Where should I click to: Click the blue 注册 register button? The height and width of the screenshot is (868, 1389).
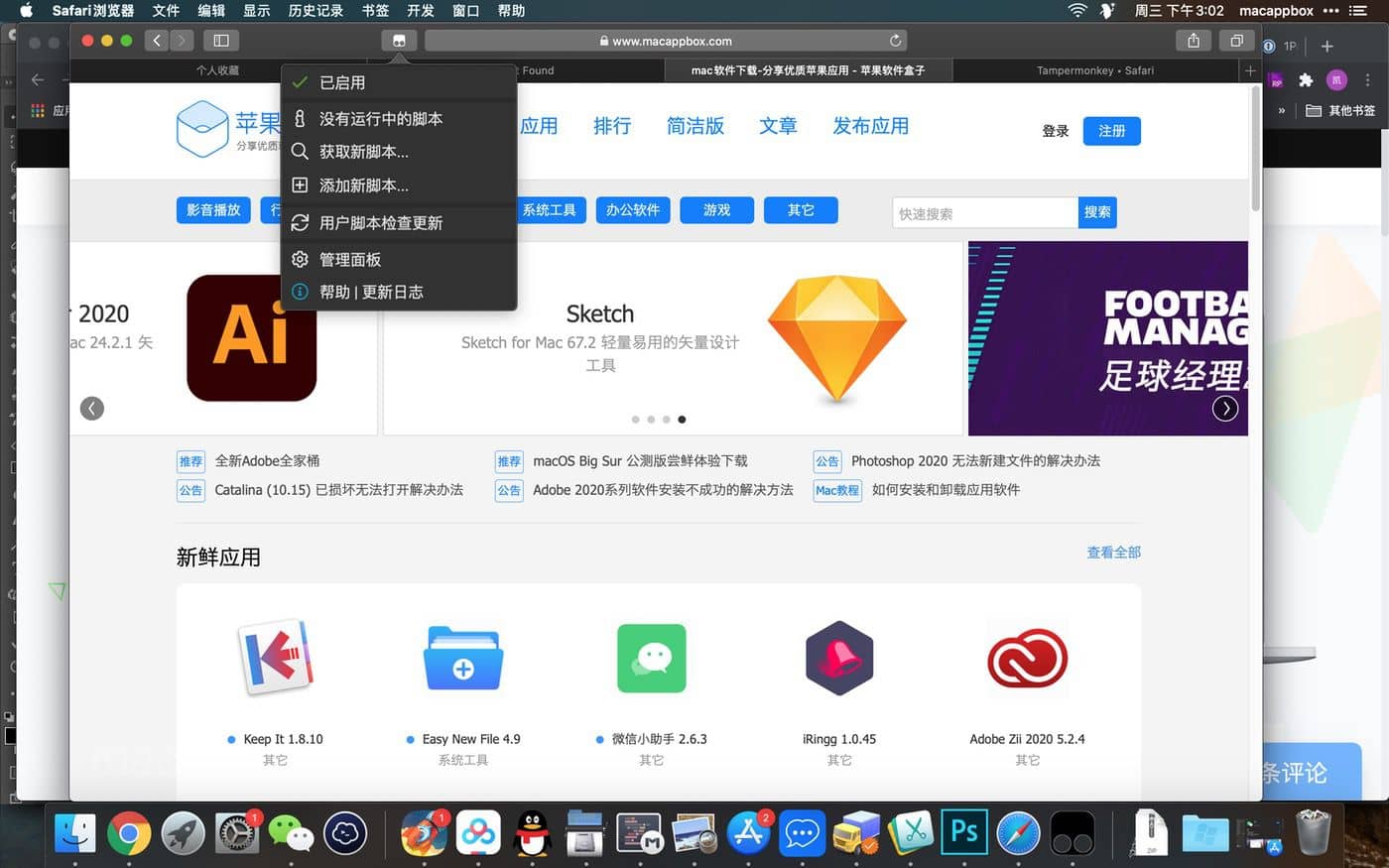tap(1112, 131)
